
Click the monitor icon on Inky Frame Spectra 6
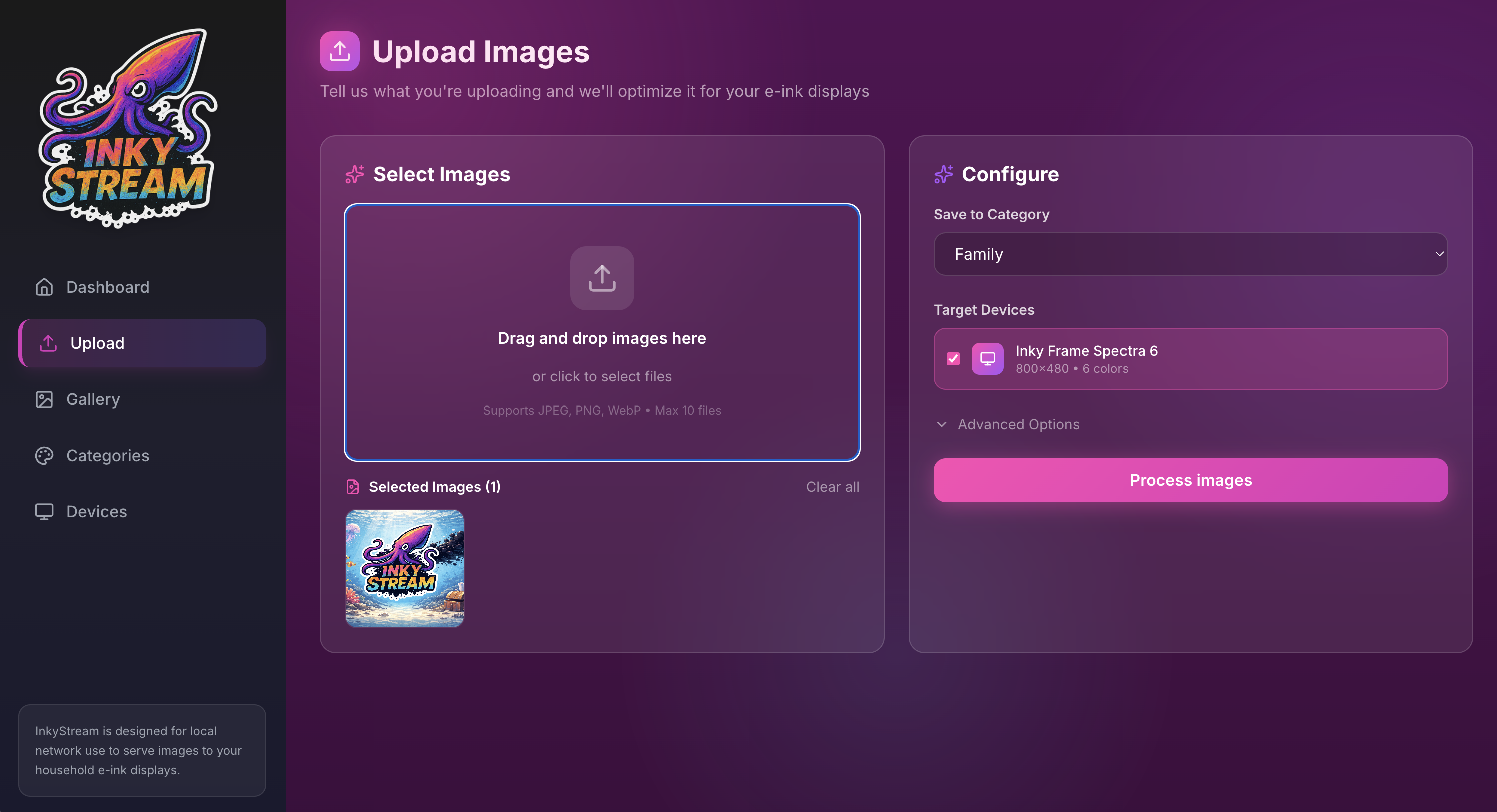987,359
